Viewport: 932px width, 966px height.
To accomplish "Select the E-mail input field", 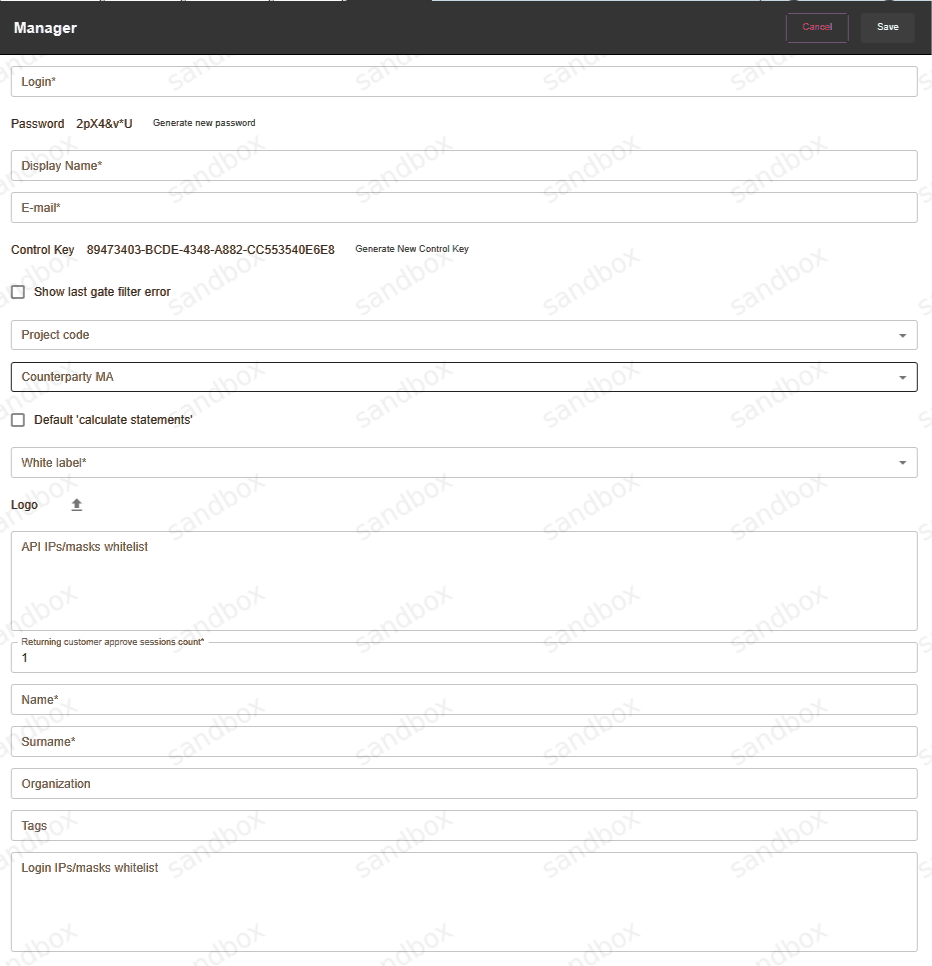I will [x=463, y=208].
